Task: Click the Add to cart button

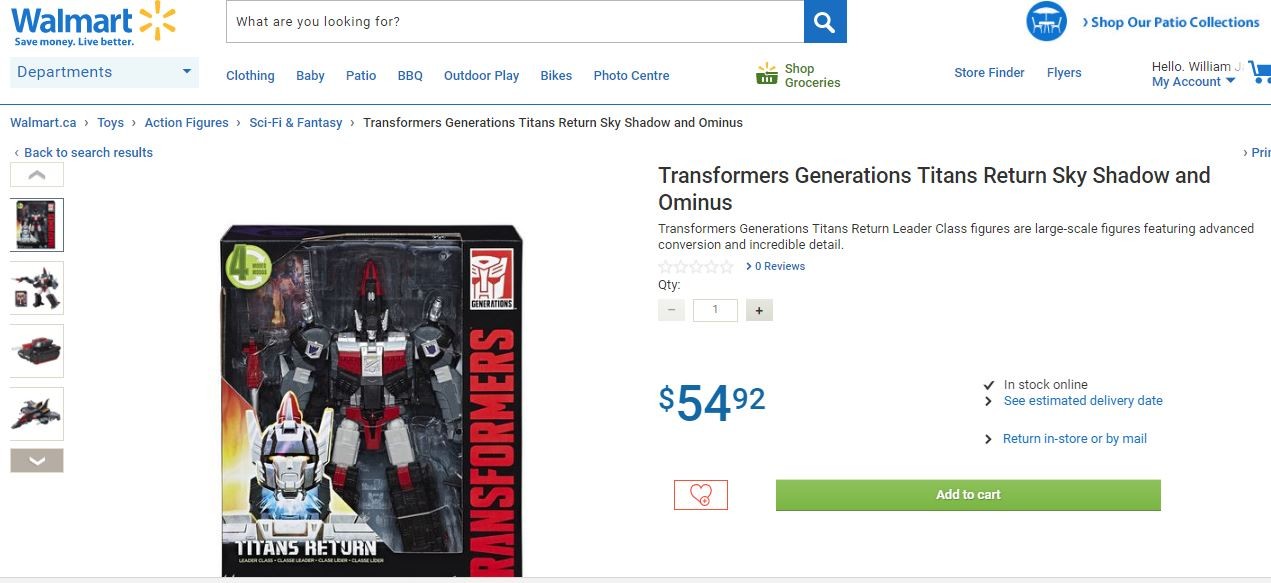Action: click(x=968, y=495)
